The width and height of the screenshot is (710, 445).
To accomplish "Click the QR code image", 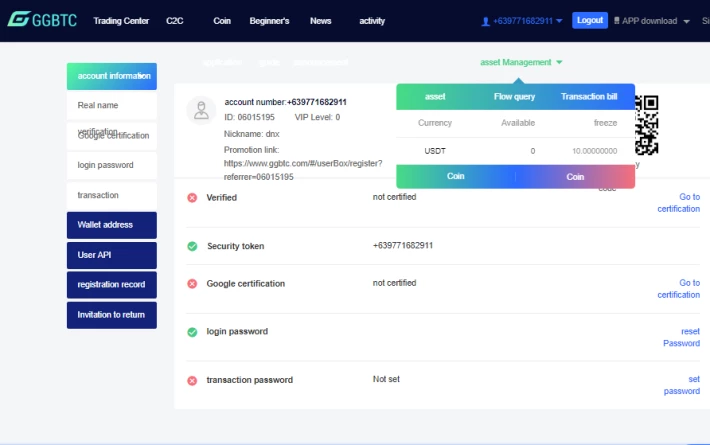I will click(x=646, y=125).
